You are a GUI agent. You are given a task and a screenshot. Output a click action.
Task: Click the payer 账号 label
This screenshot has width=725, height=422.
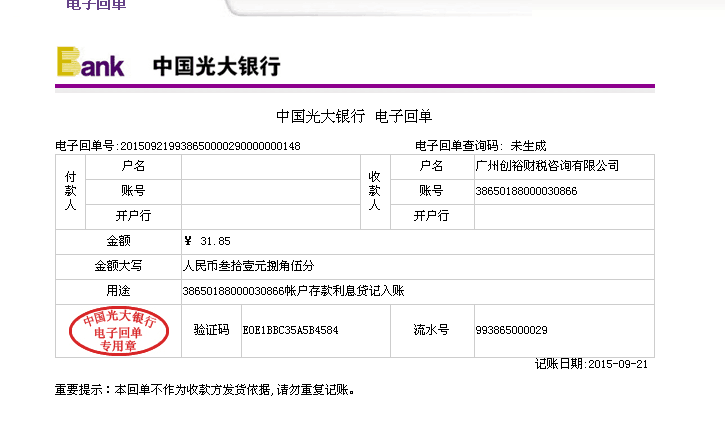(133, 191)
